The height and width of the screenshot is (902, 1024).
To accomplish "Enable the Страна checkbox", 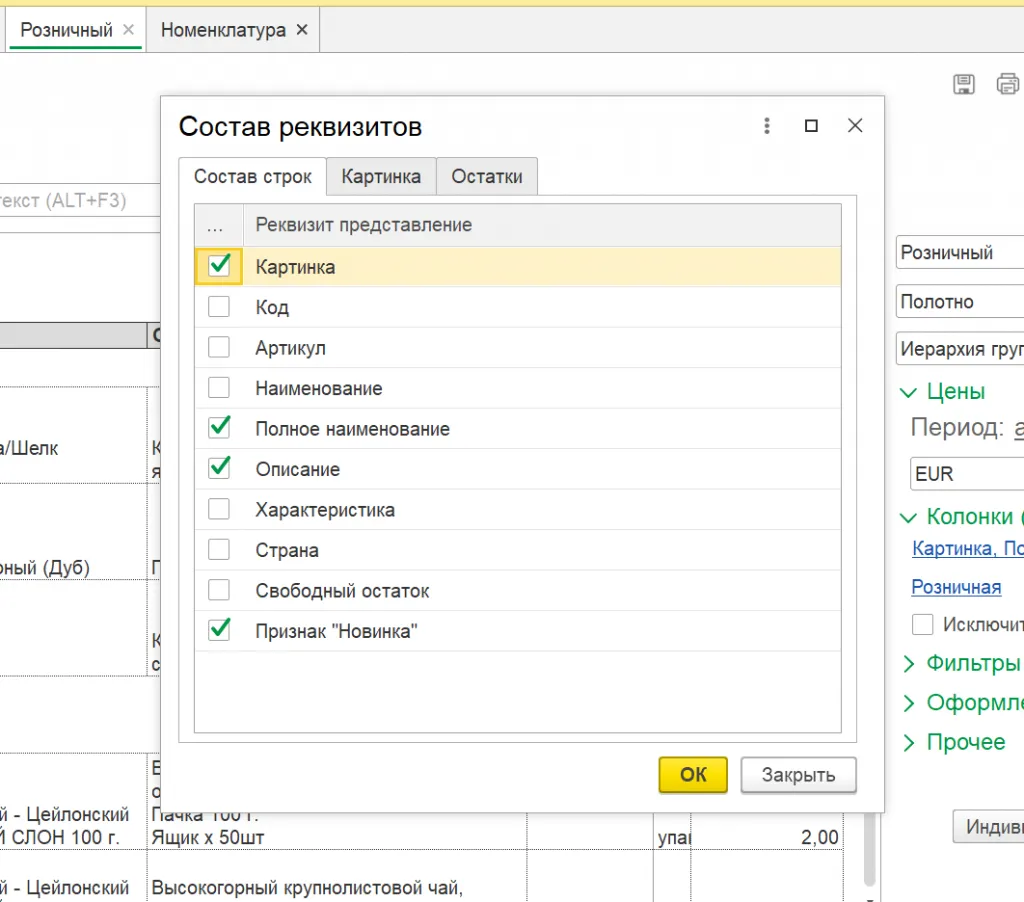I will click(219, 549).
